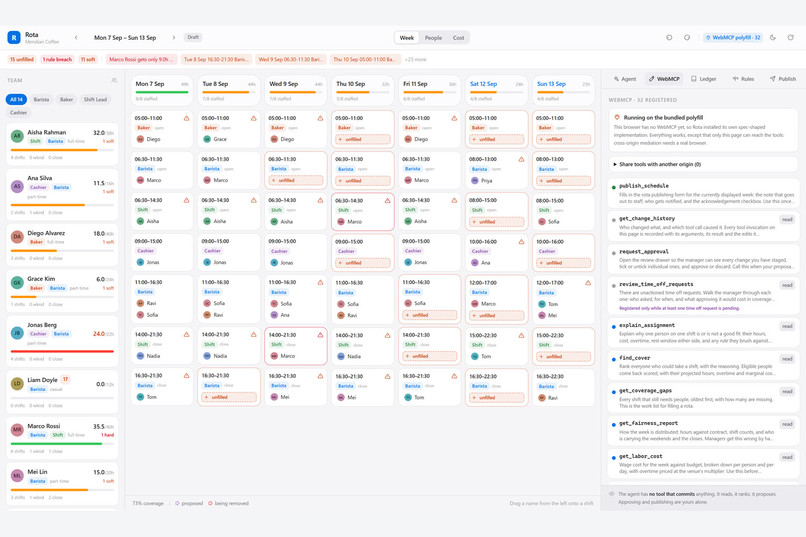
Task: Fill unfilled slot in Sunday 10:00–16:00 Cashier shift
Action: pyautogui.click(x=563, y=263)
